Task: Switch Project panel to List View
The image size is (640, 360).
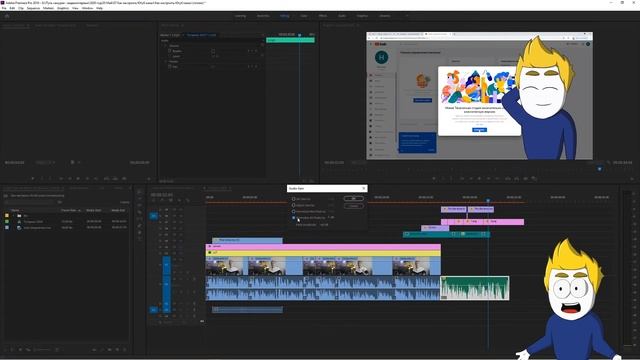Action: [x=11, y=349]
